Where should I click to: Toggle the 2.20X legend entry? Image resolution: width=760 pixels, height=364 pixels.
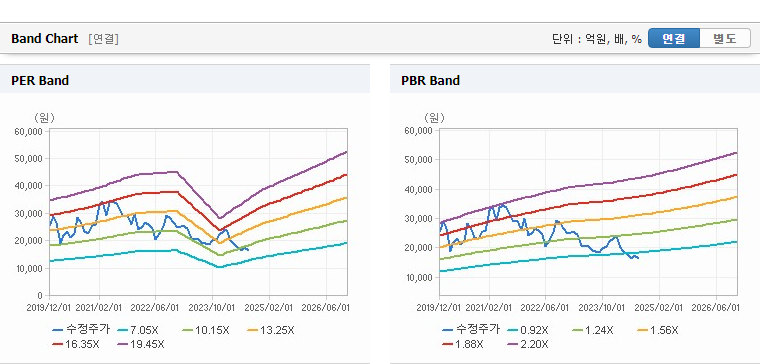[x=527, y=344]
